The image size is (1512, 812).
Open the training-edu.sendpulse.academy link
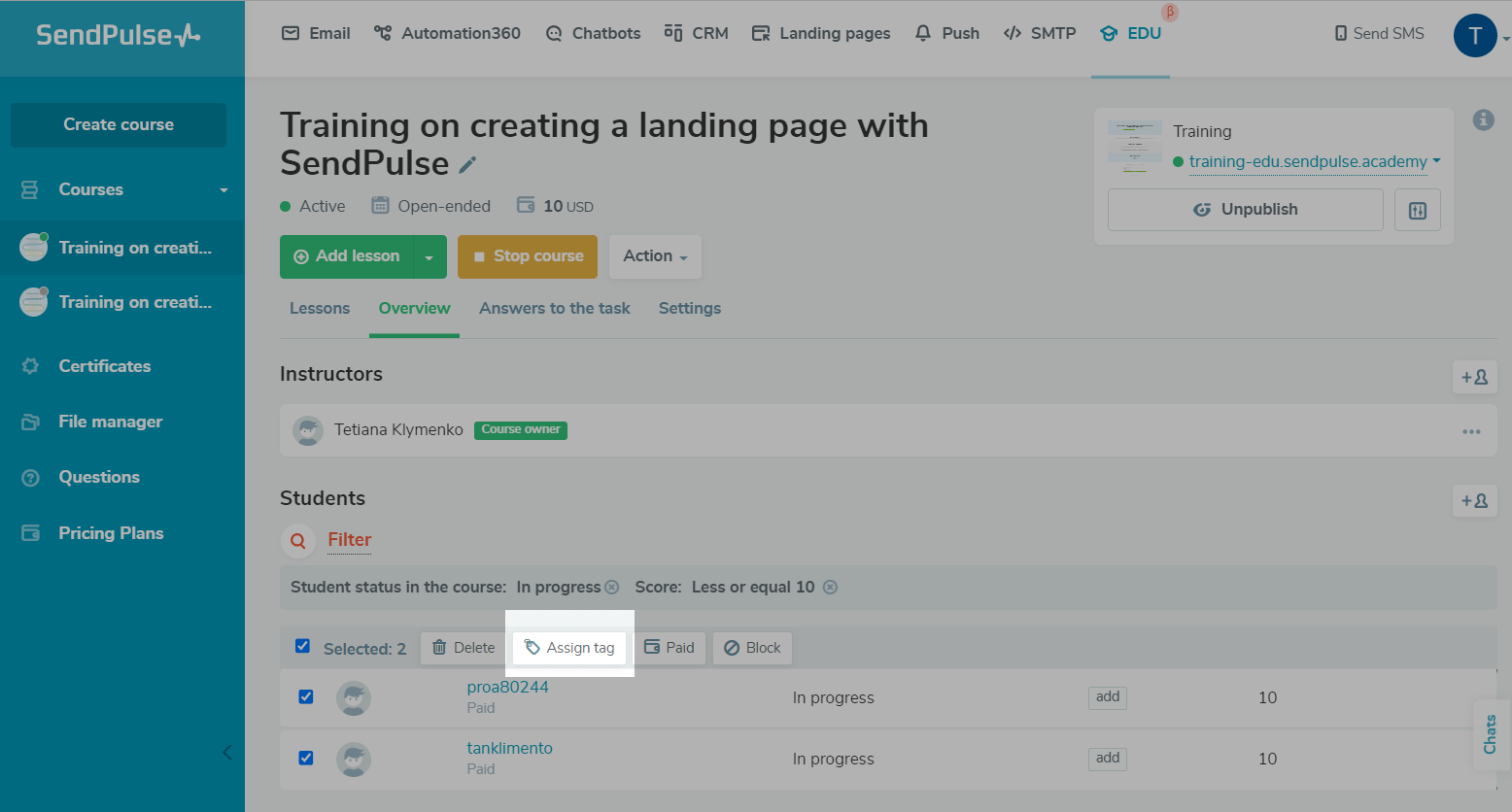pyautogui.click(x=1308, y=161)
